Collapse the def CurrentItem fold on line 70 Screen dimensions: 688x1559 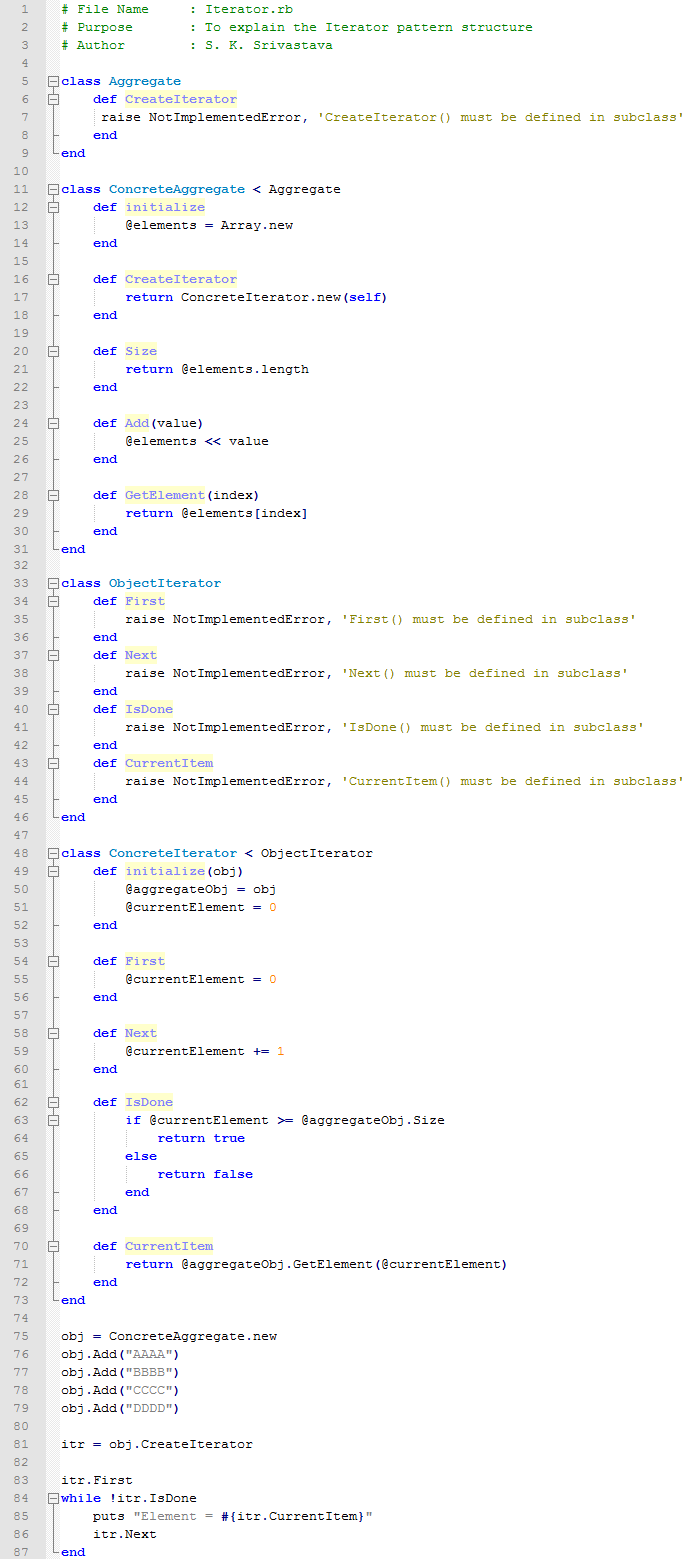point(52,1247)
